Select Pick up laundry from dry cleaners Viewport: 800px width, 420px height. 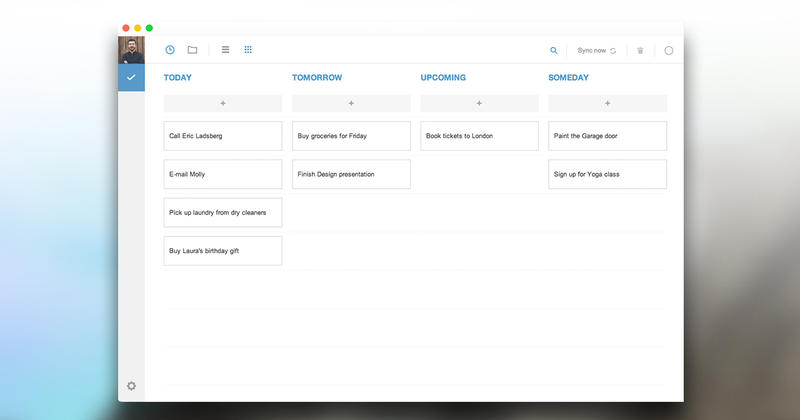pyautogui.click(x=223, y=212)
